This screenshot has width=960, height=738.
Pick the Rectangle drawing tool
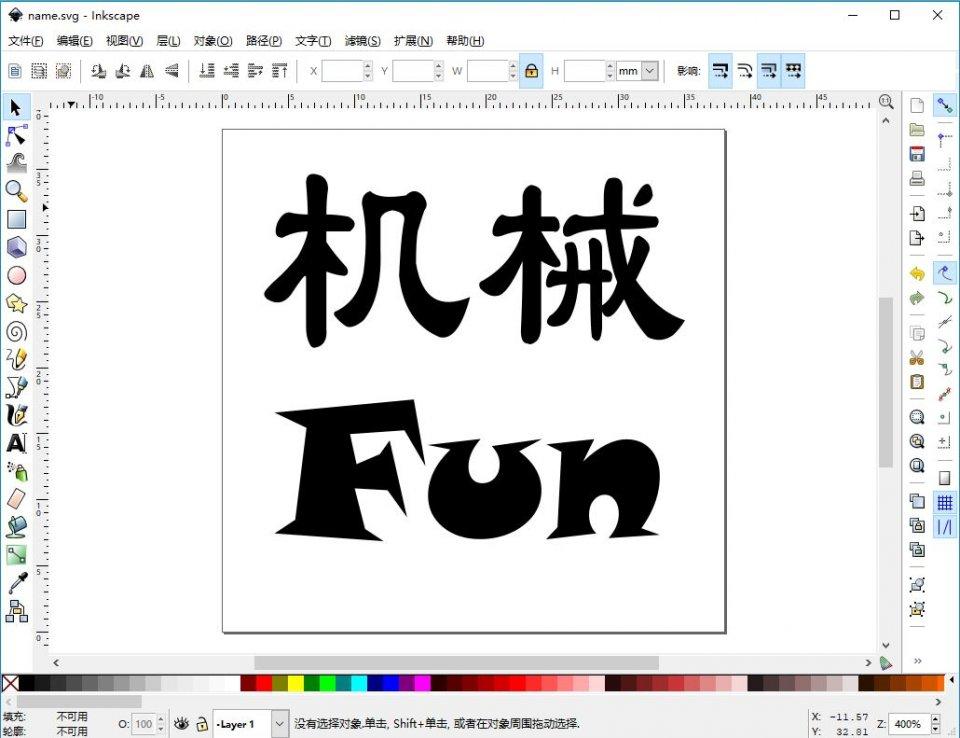[x=16, y=219]
